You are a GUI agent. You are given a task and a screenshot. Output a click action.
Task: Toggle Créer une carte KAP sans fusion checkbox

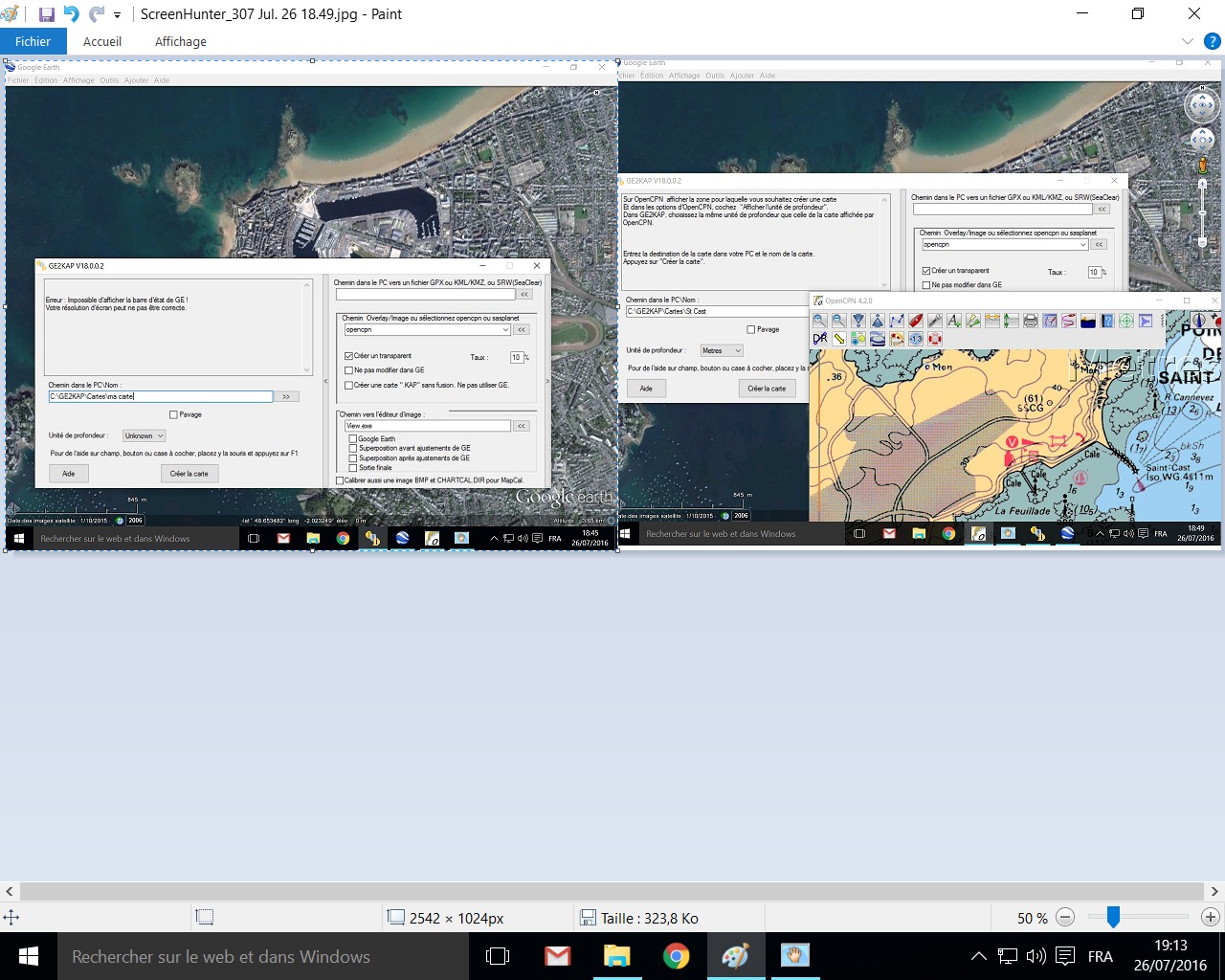point(349,385)
